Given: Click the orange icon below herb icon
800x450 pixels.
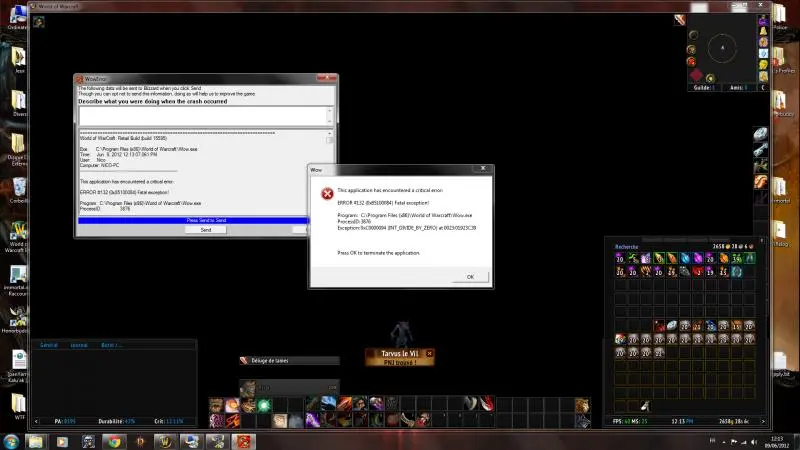Looking at the screenshot, I should coord(760,182).
